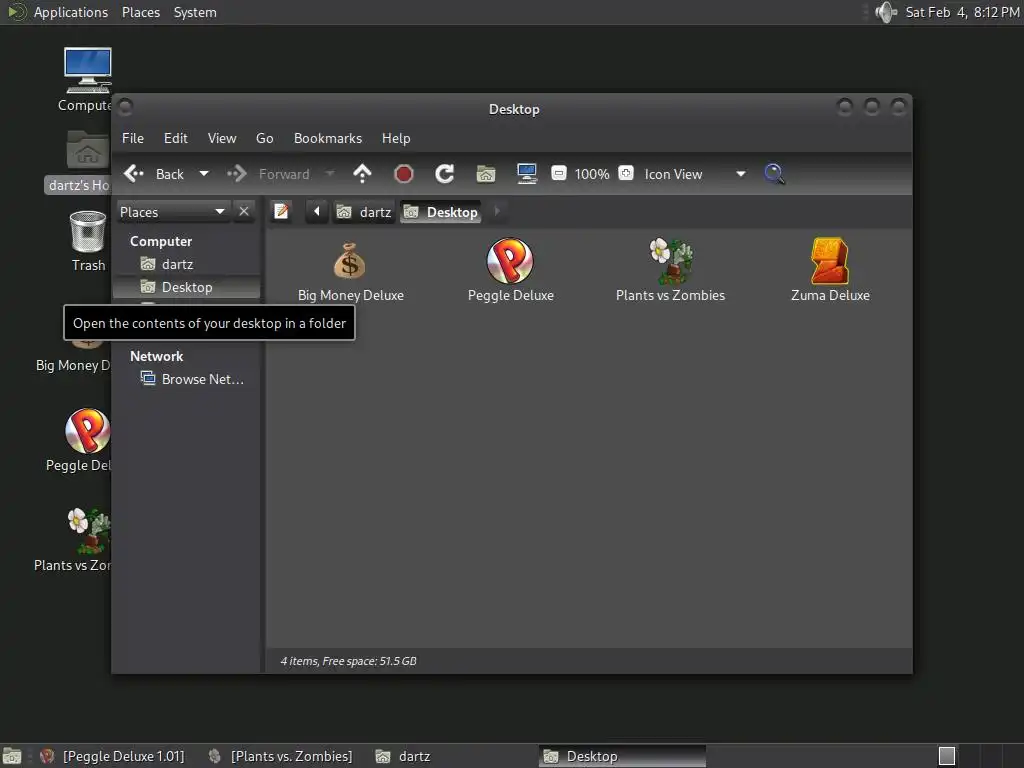This screenshot has height=768, width=1024.
Task: Open the Places panel menu
Action: coord(141,12)
